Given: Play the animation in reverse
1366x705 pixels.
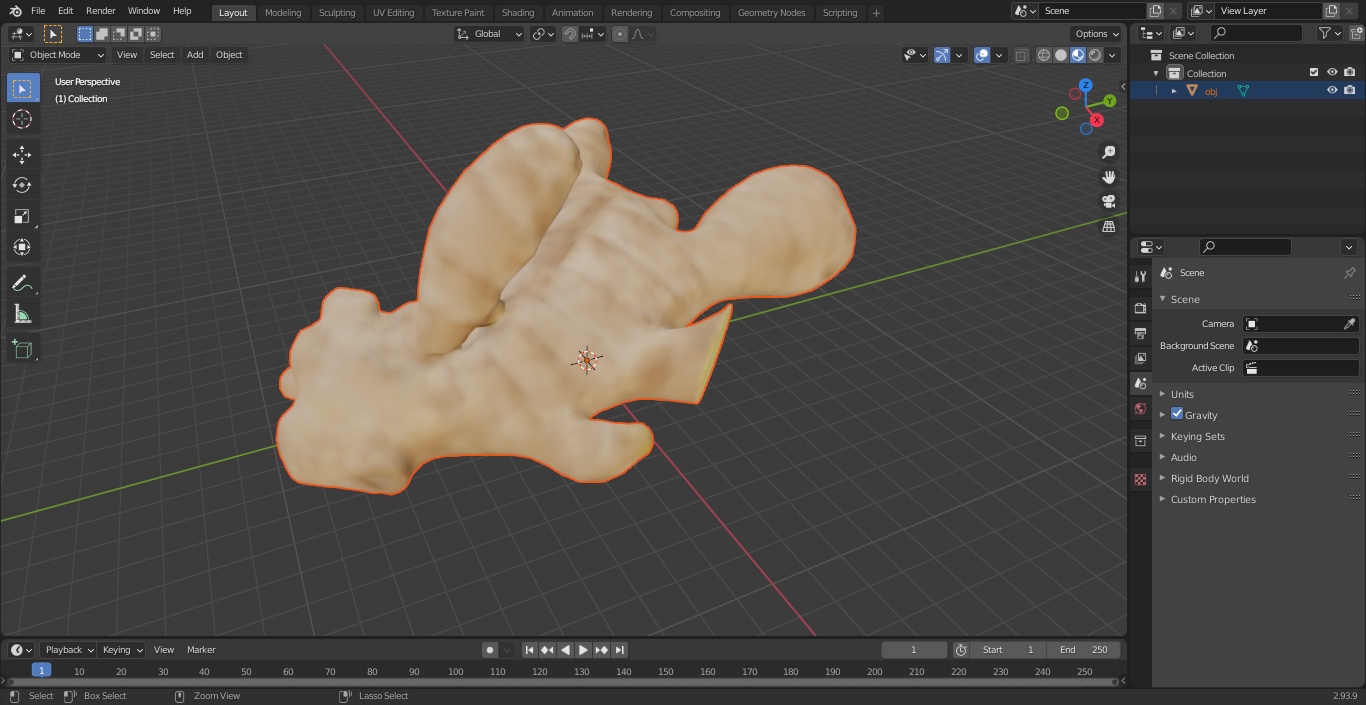Looking at the screenshot, I should 566,650.
